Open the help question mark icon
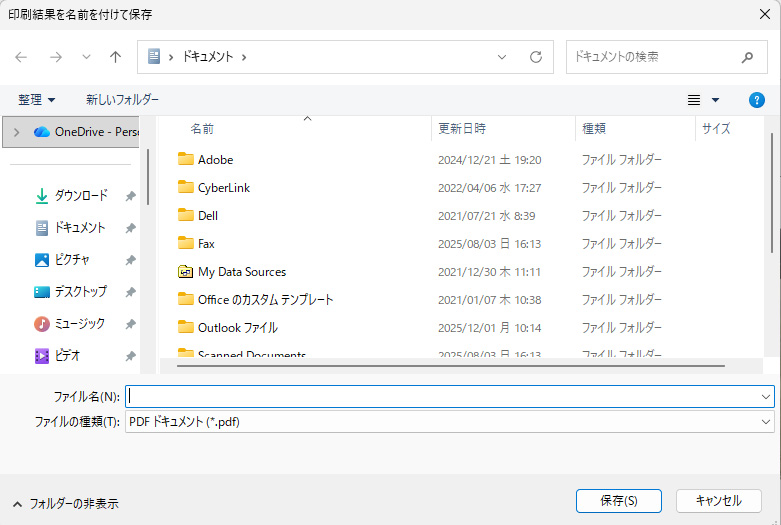The width and height of the screenshot is (781, 525). [757, 100]
